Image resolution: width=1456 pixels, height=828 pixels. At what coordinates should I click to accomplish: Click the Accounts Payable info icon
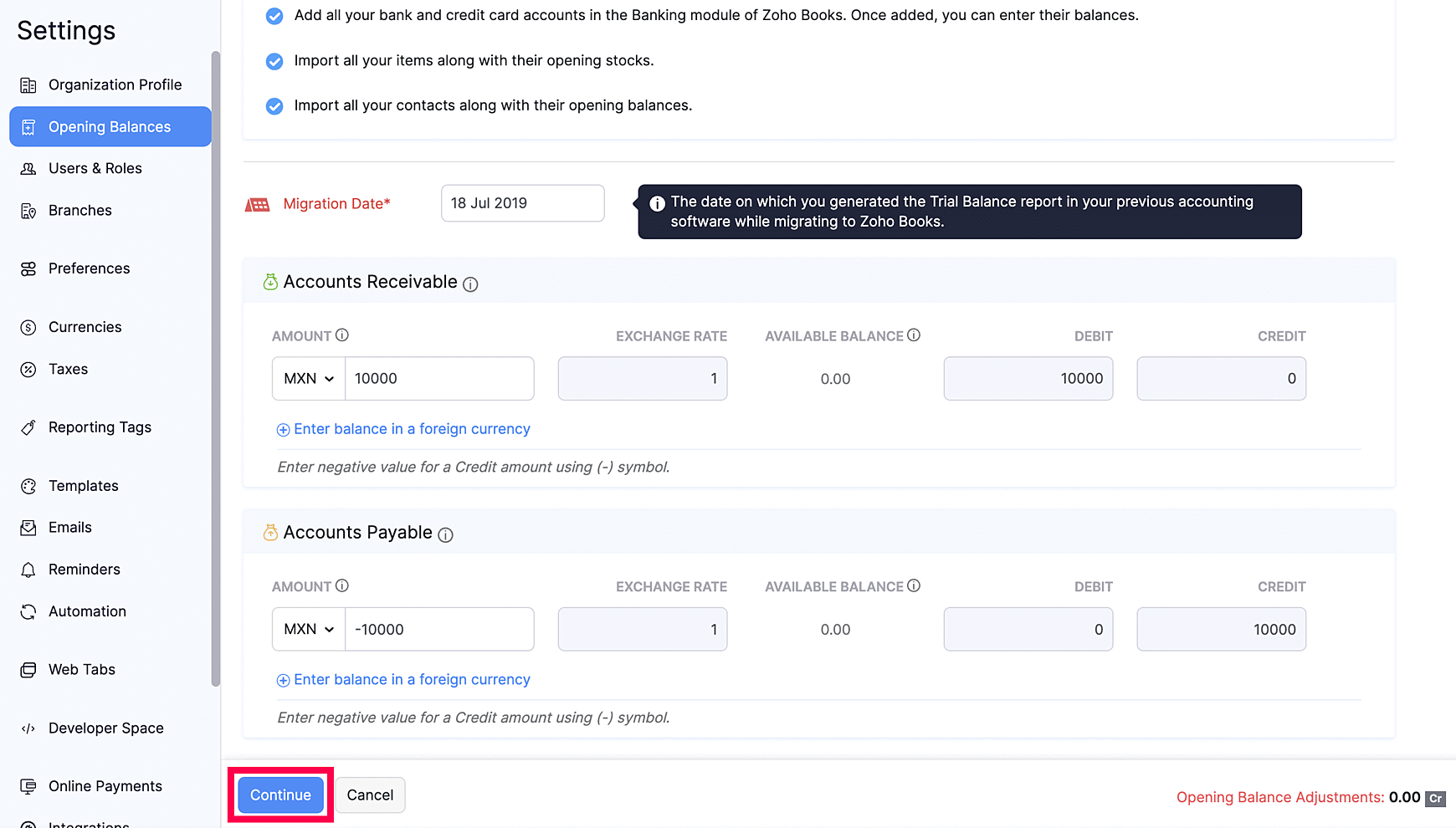point(445,535)
